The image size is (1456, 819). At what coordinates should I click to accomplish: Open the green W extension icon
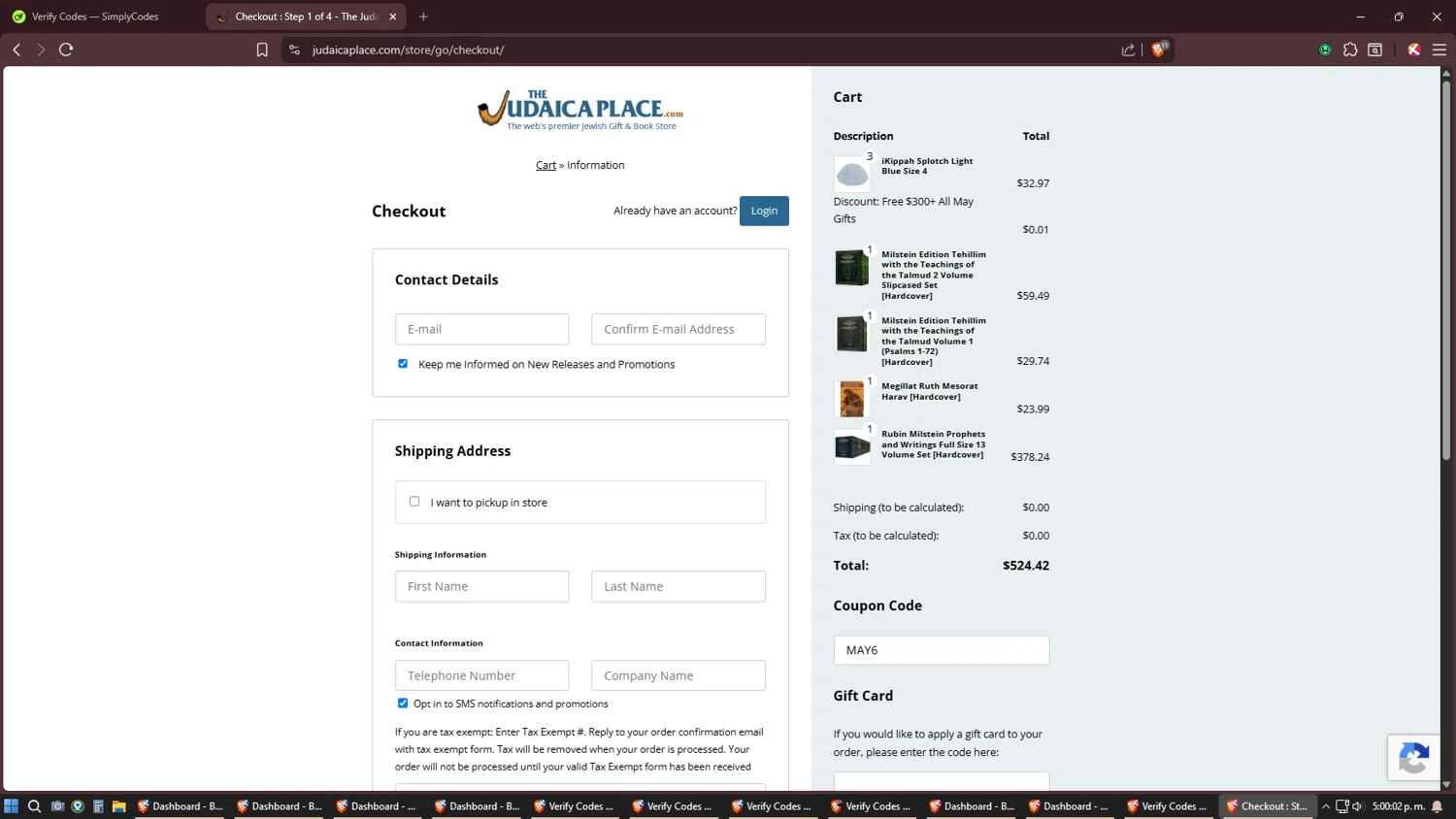[1325, 49]
